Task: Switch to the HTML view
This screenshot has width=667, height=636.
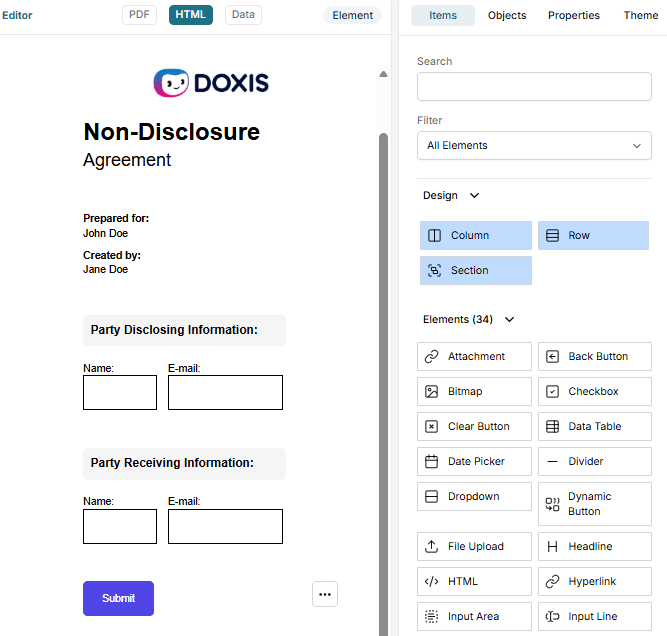Action: (191, 15)
